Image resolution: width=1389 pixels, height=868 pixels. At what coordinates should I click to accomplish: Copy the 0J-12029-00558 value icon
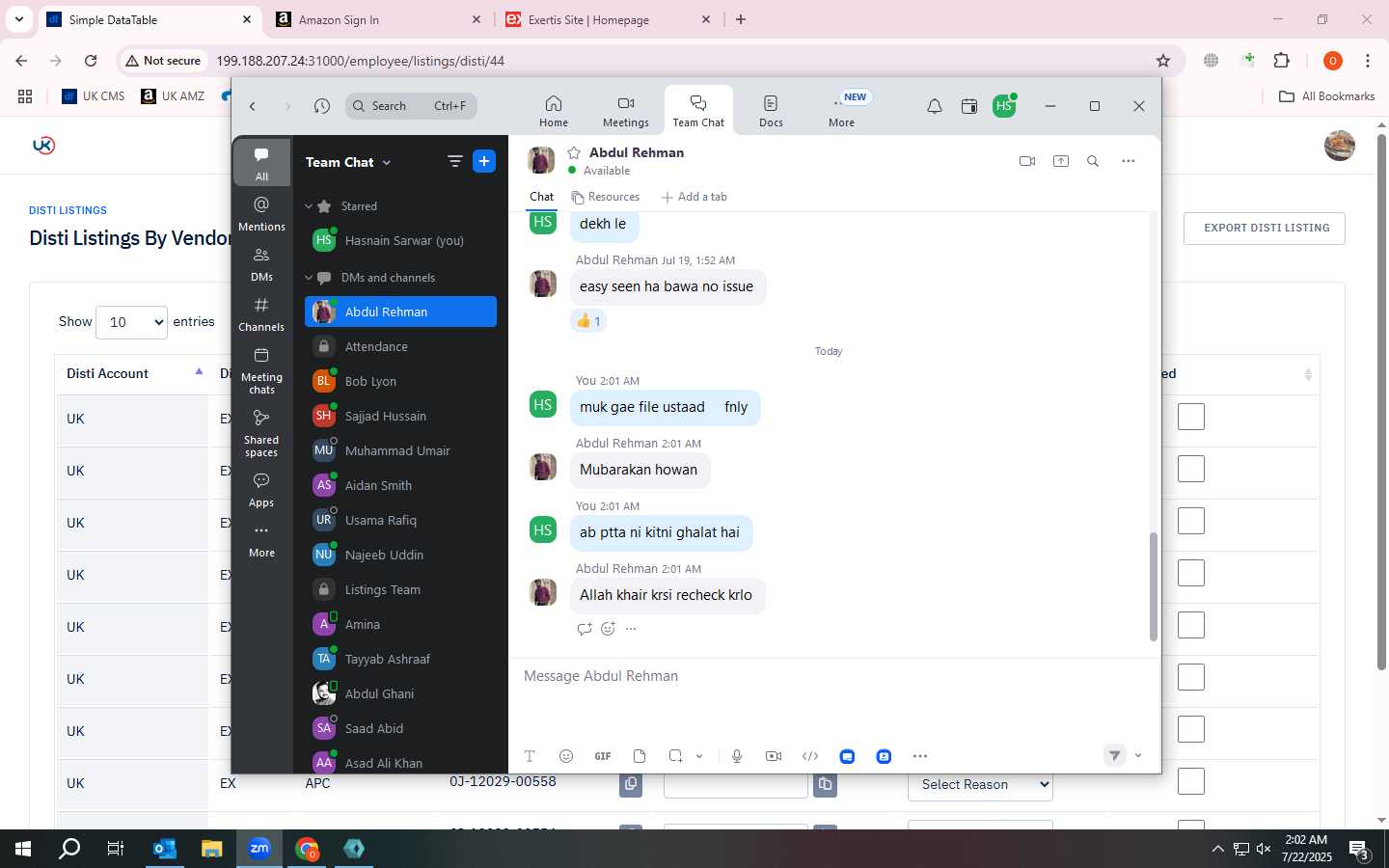tap(631, 784)
